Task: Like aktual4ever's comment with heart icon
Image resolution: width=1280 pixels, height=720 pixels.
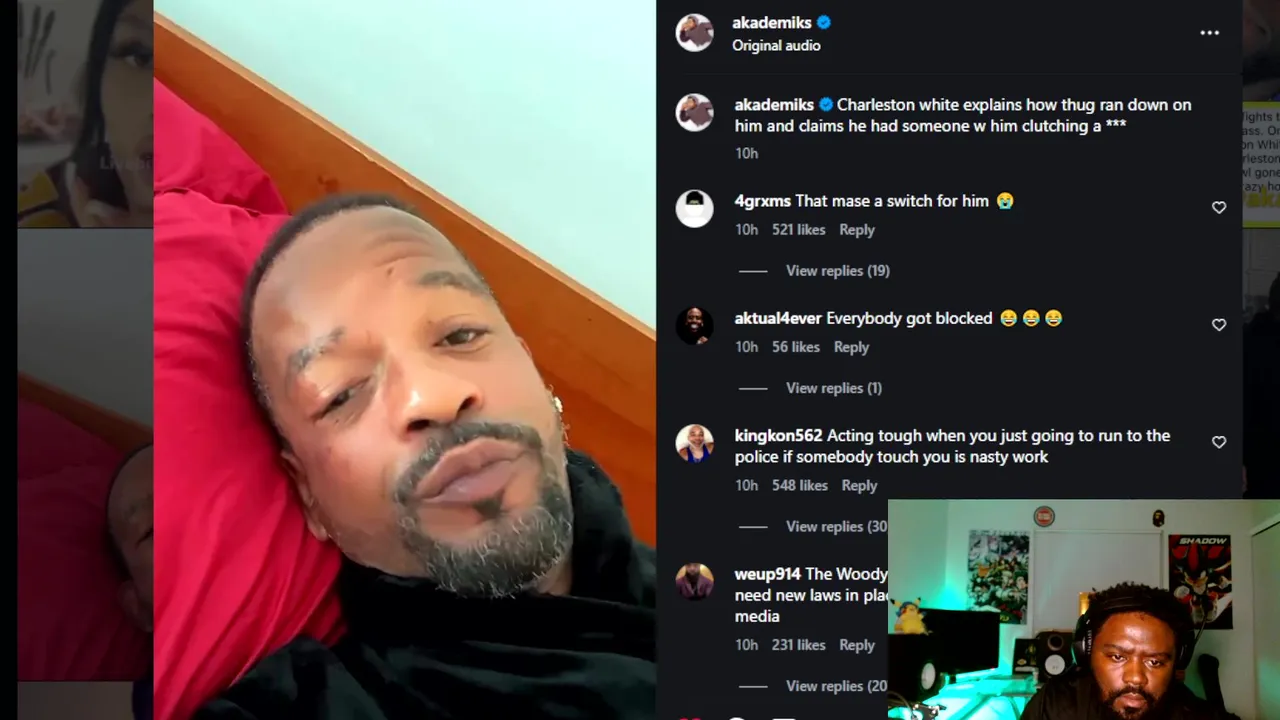Action: pyautogui.click(x=1218, y=325)
